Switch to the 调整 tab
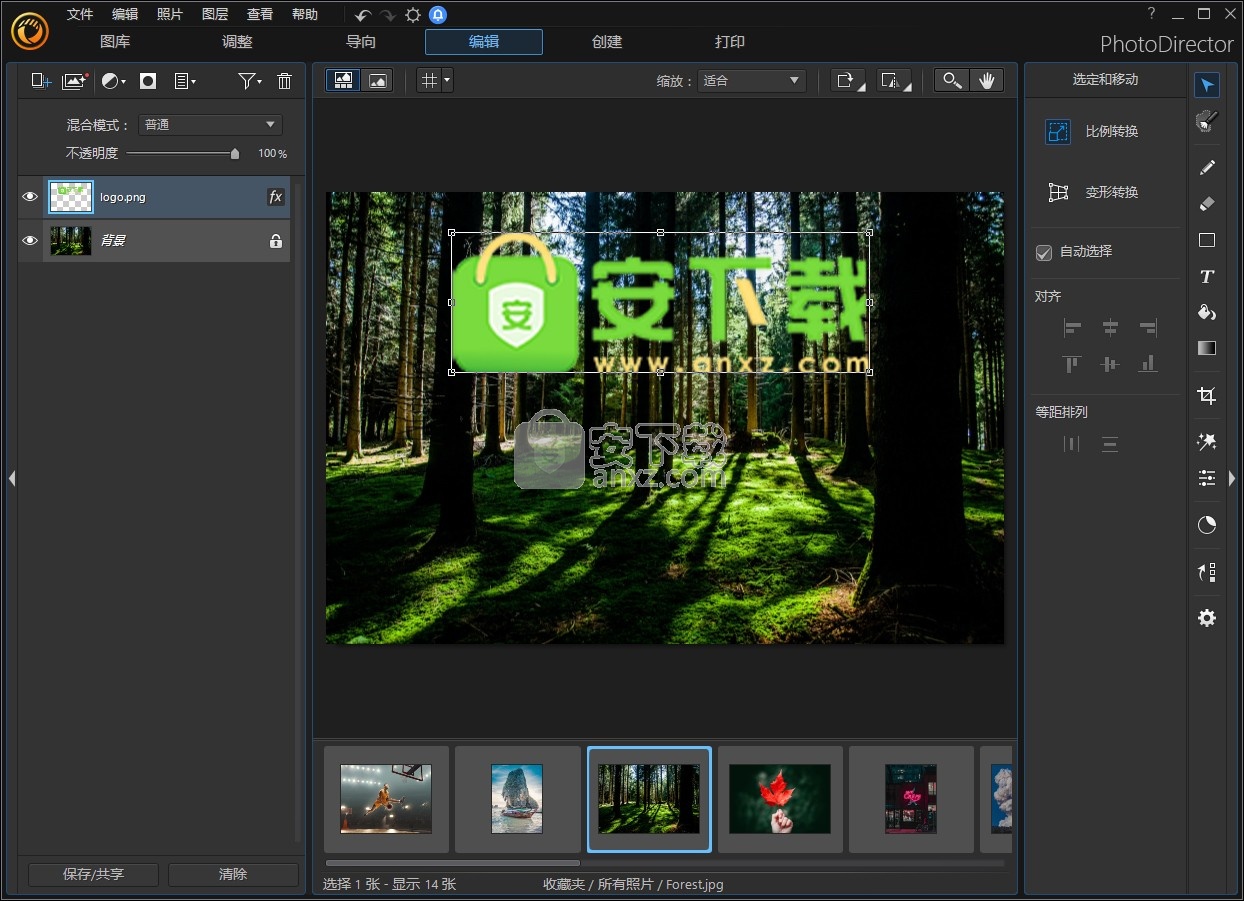The height and width of the screenshot is (901, 1244). point(237,42)
